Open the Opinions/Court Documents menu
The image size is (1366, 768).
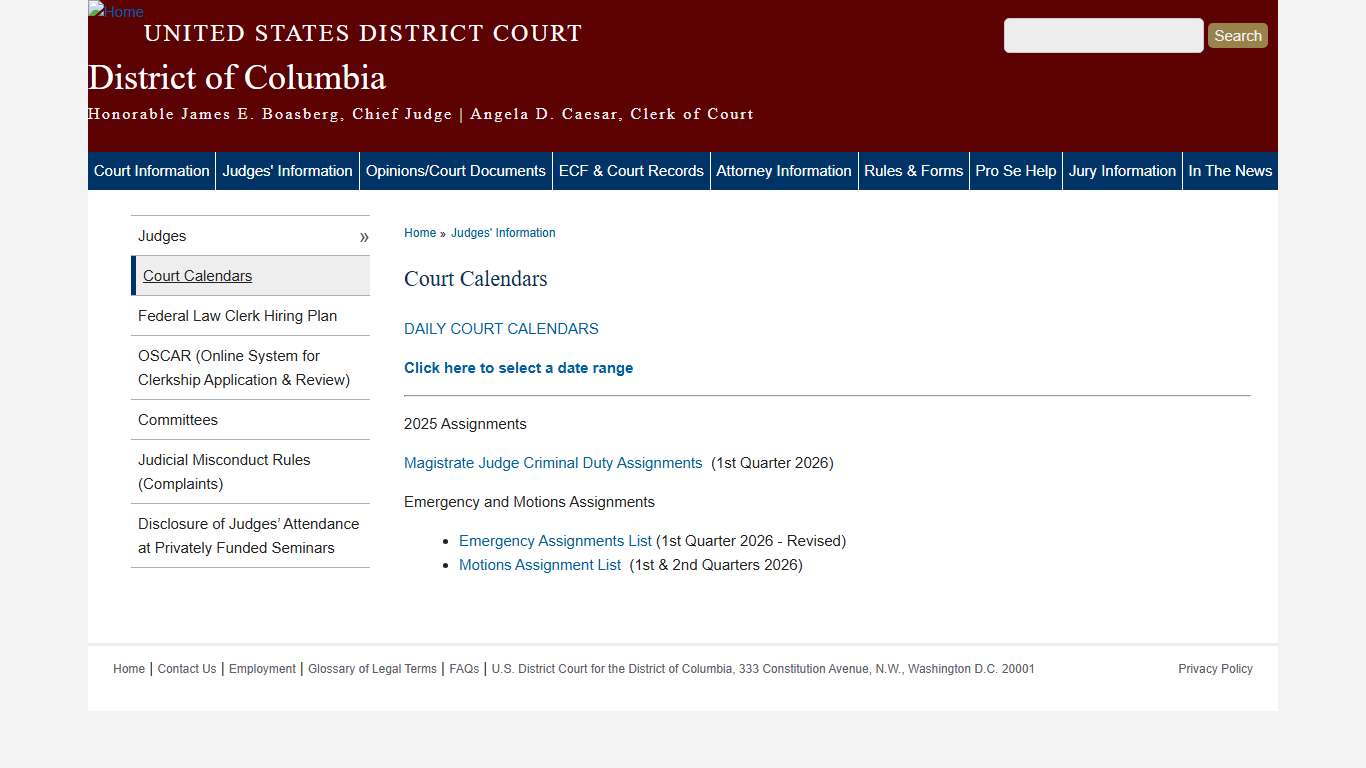tap(455, 170)
